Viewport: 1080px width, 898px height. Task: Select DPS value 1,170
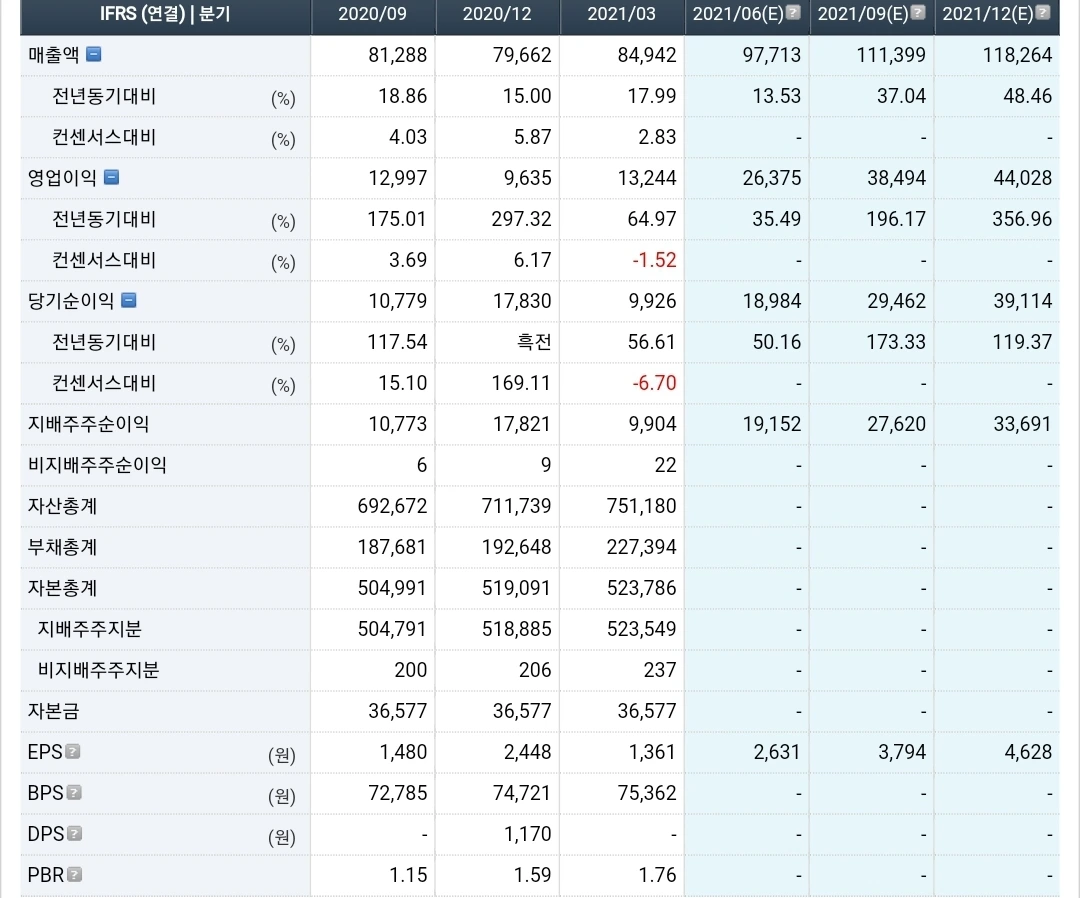[527, 834]
